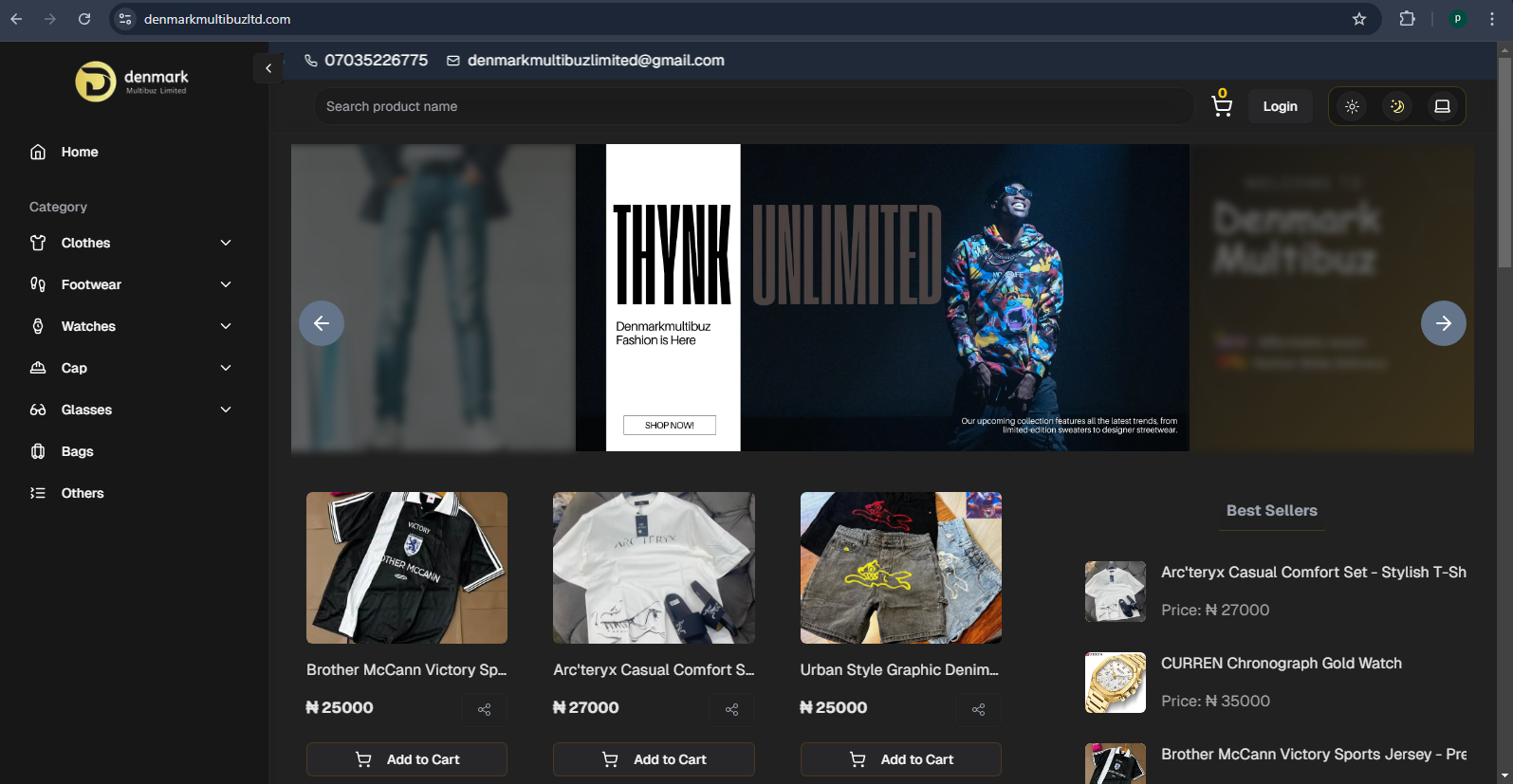The width and height of the screenshot is (1513, 784).
Task: Open CURREN Gold Watch best seller thumbnail
Action: 1116,683
